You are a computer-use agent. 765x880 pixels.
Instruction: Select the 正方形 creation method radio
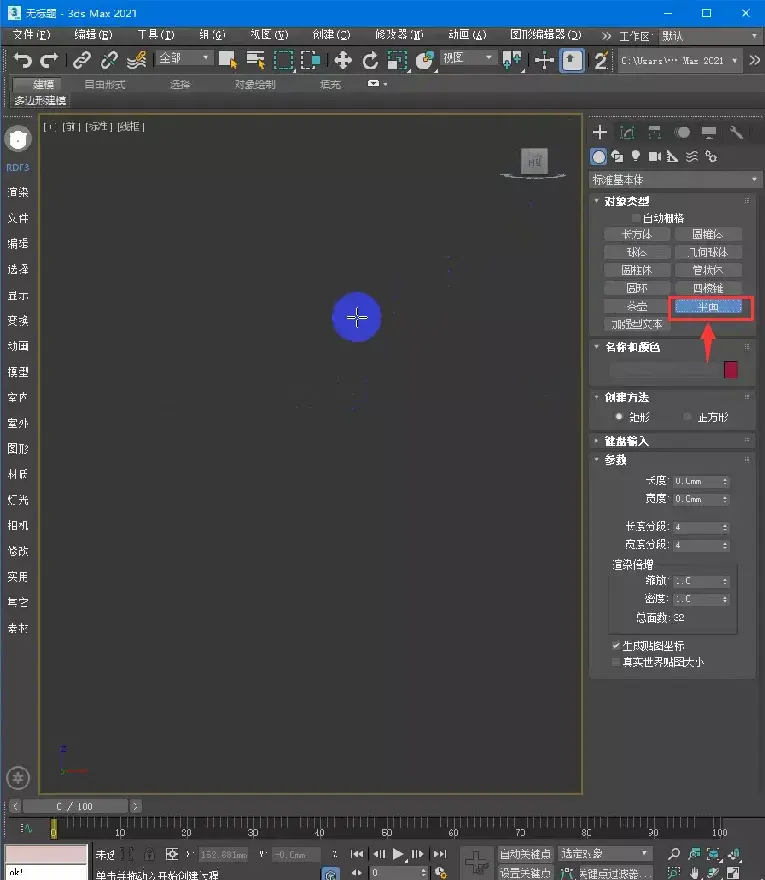point(687,416)
